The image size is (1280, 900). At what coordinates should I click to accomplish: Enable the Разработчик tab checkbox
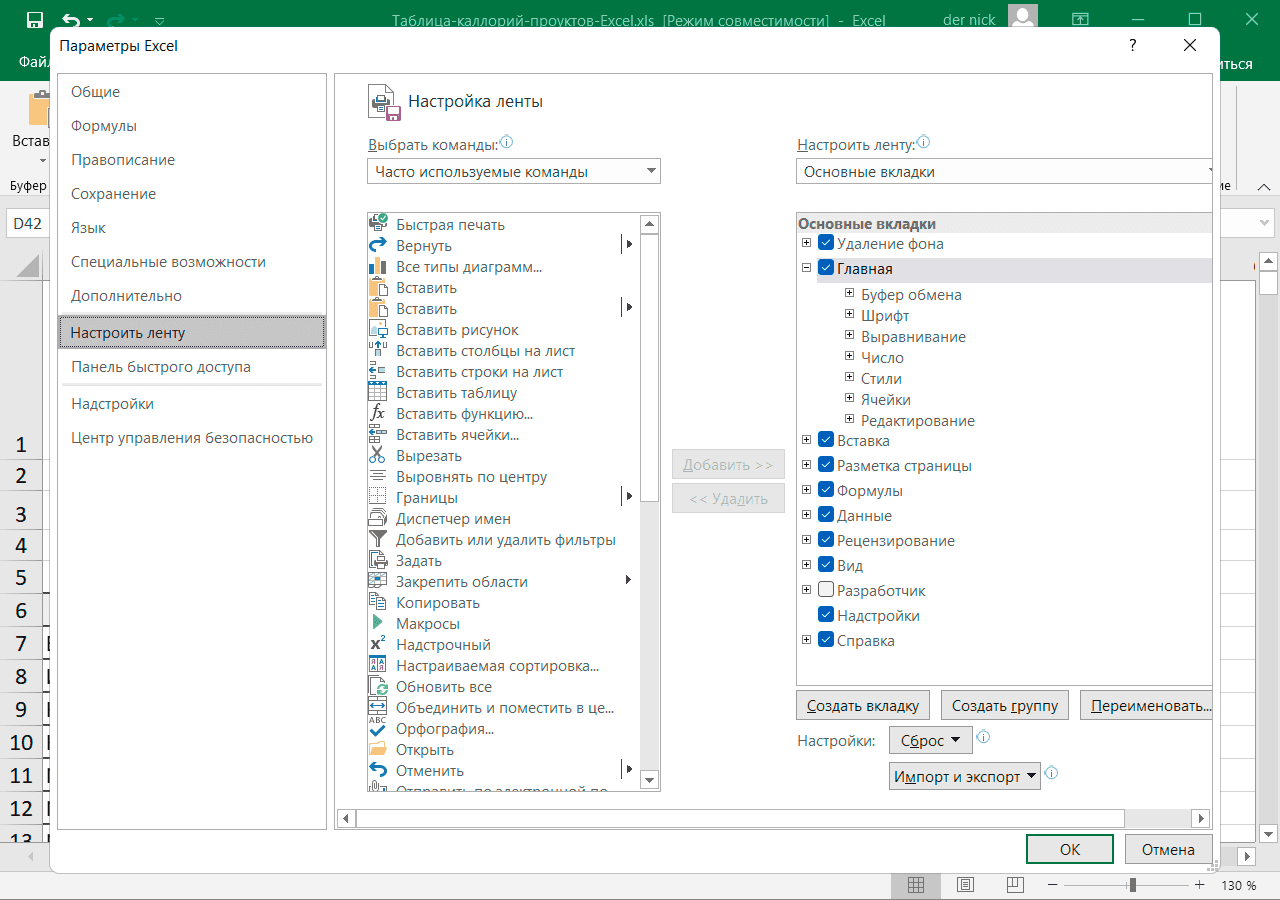tap(826, 590)
